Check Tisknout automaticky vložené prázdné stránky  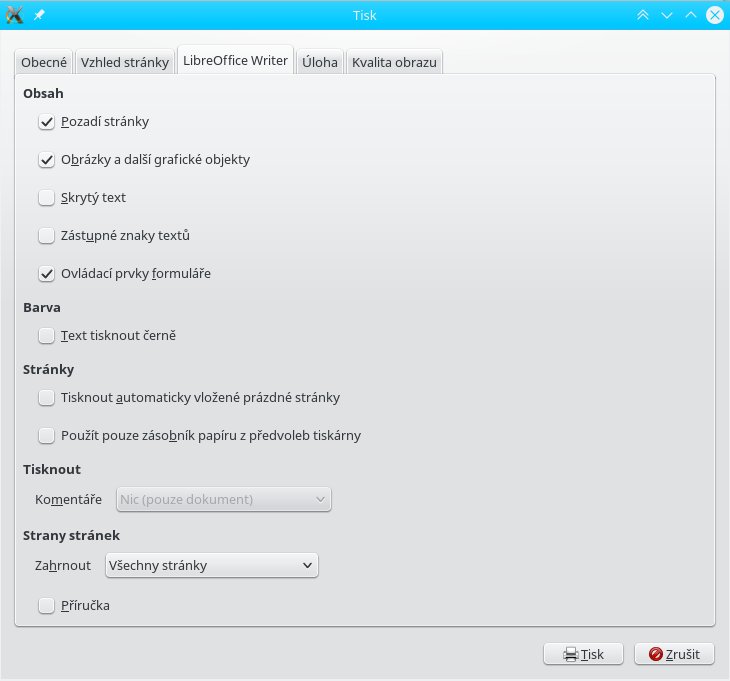click(47, 398)
